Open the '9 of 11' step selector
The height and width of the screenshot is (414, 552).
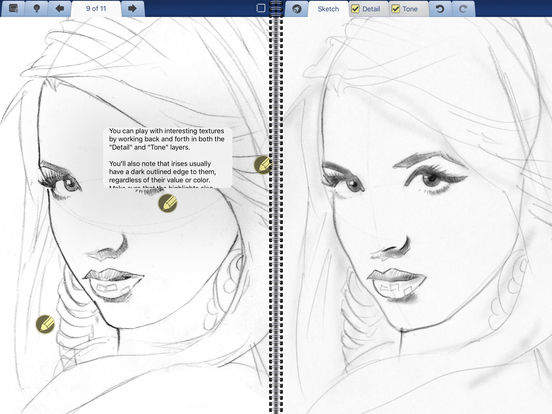(x=96, y=8)
